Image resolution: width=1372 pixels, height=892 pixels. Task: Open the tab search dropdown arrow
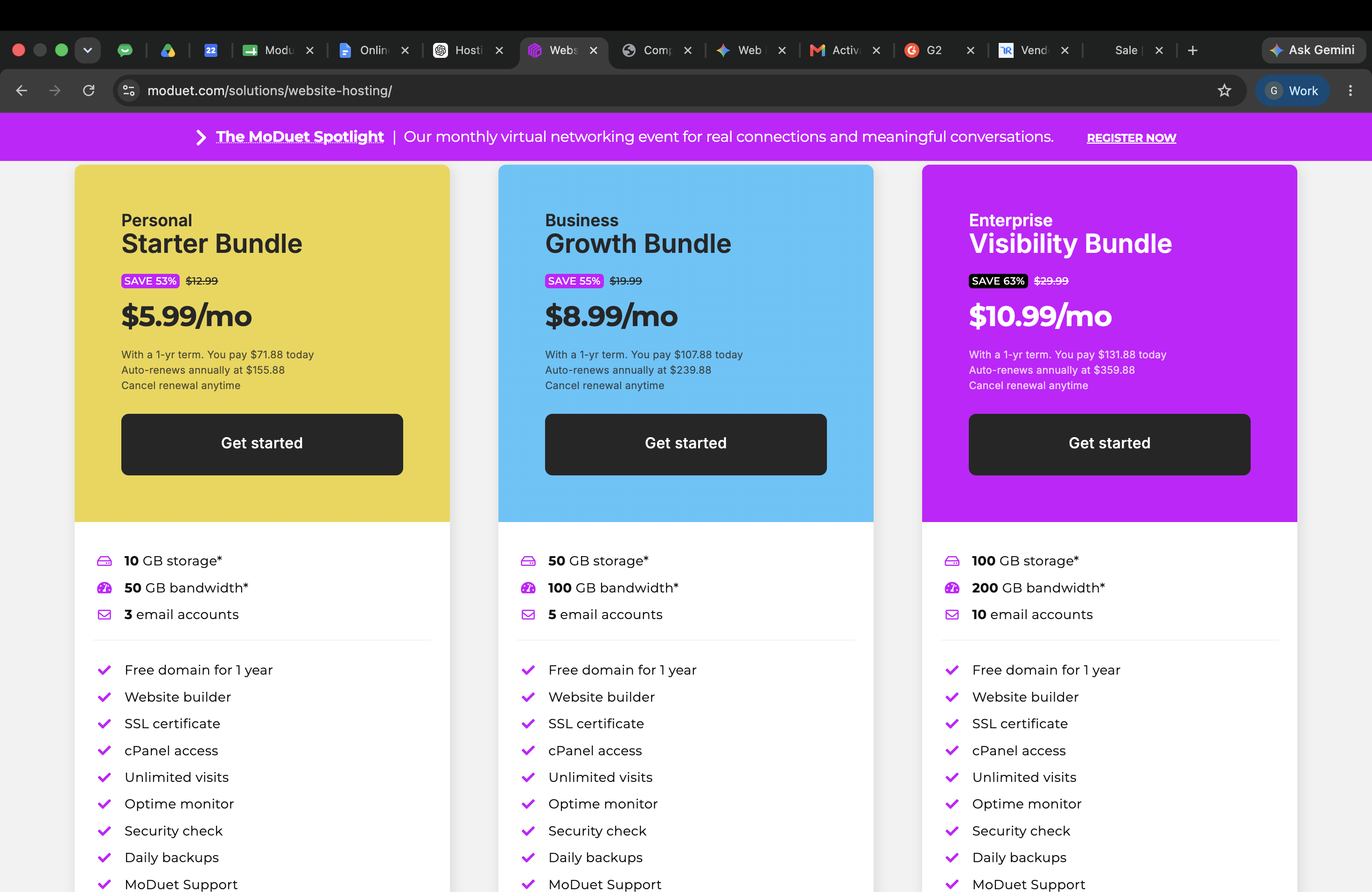(88, 51)
